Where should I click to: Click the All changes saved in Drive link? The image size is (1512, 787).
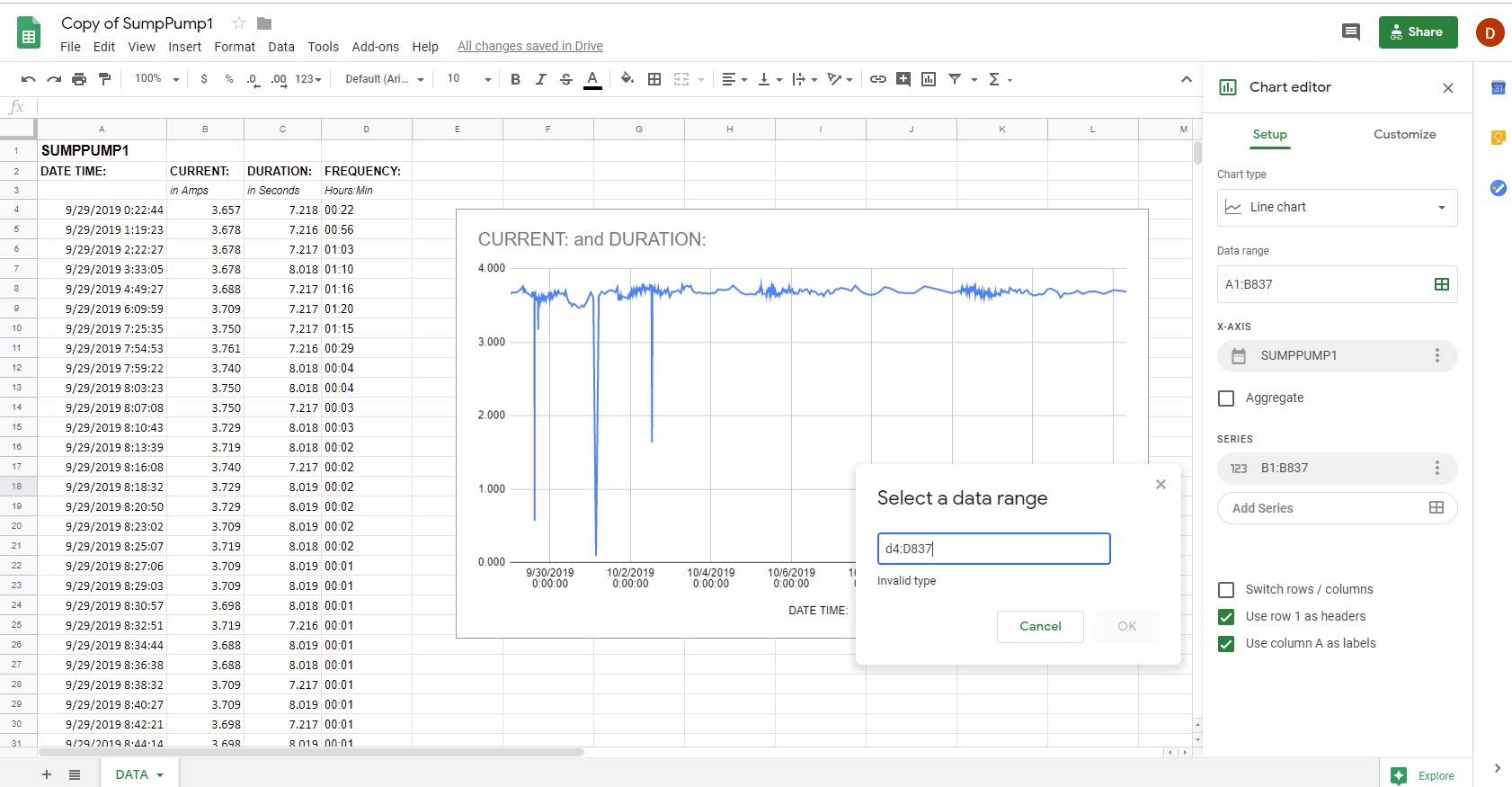[x=530, y=47]
